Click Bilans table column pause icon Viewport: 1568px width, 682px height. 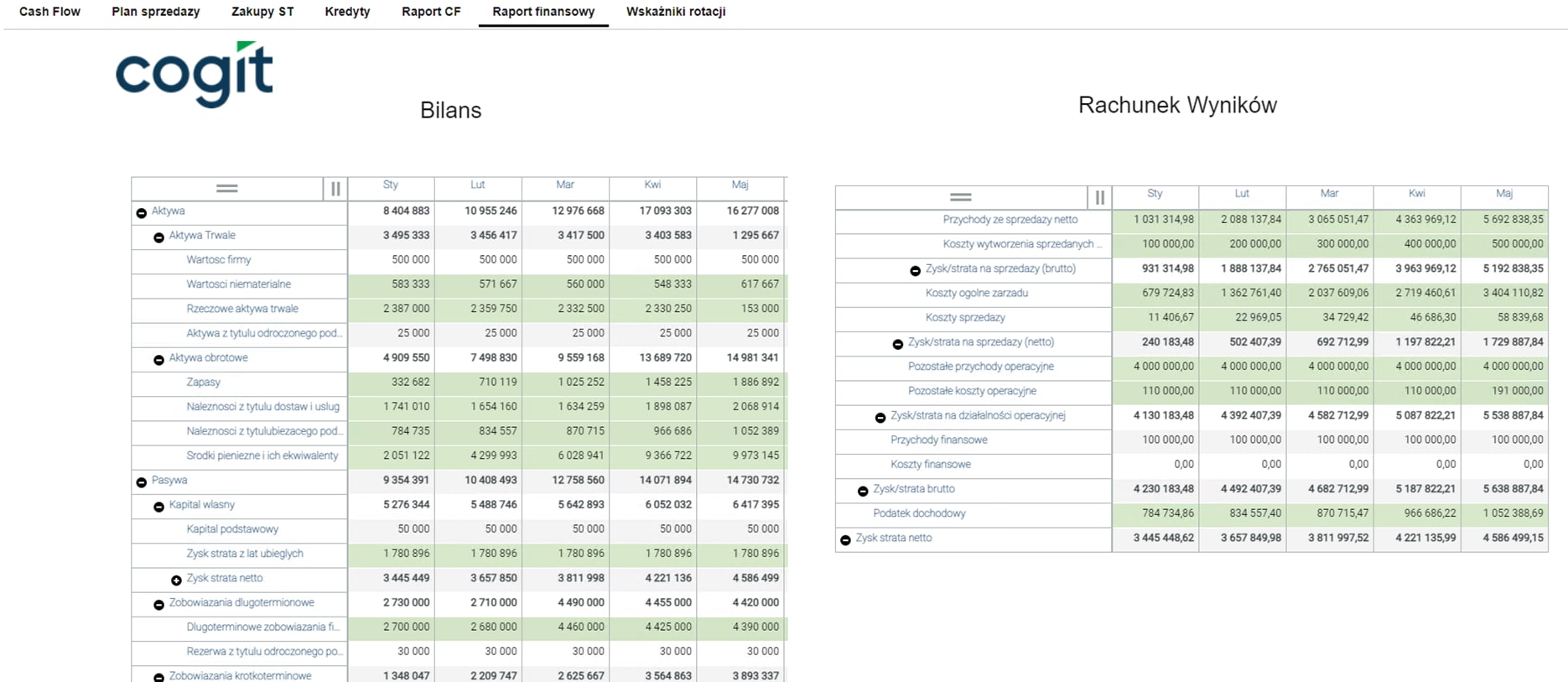coord(335,189)
